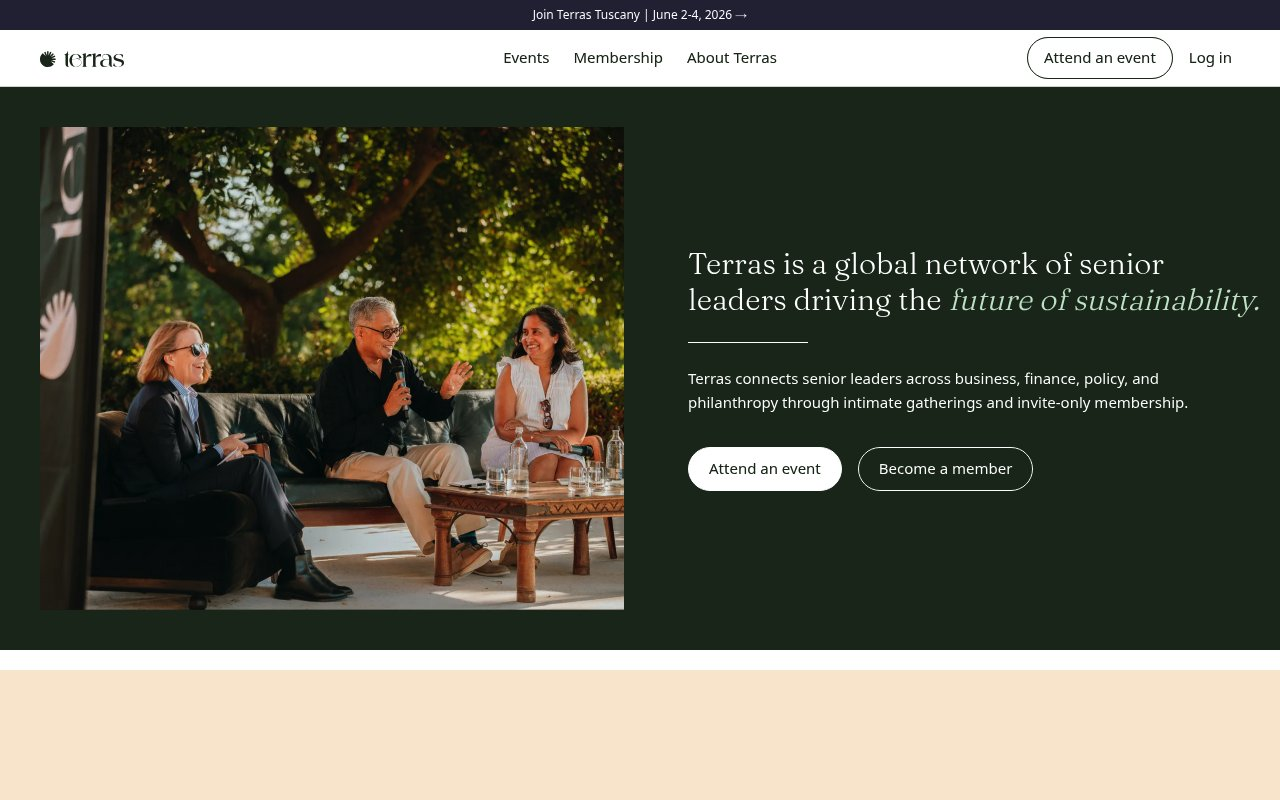Go to About Terras page
The height and width of the screenshot is (800, 1280).
point(732,58)
